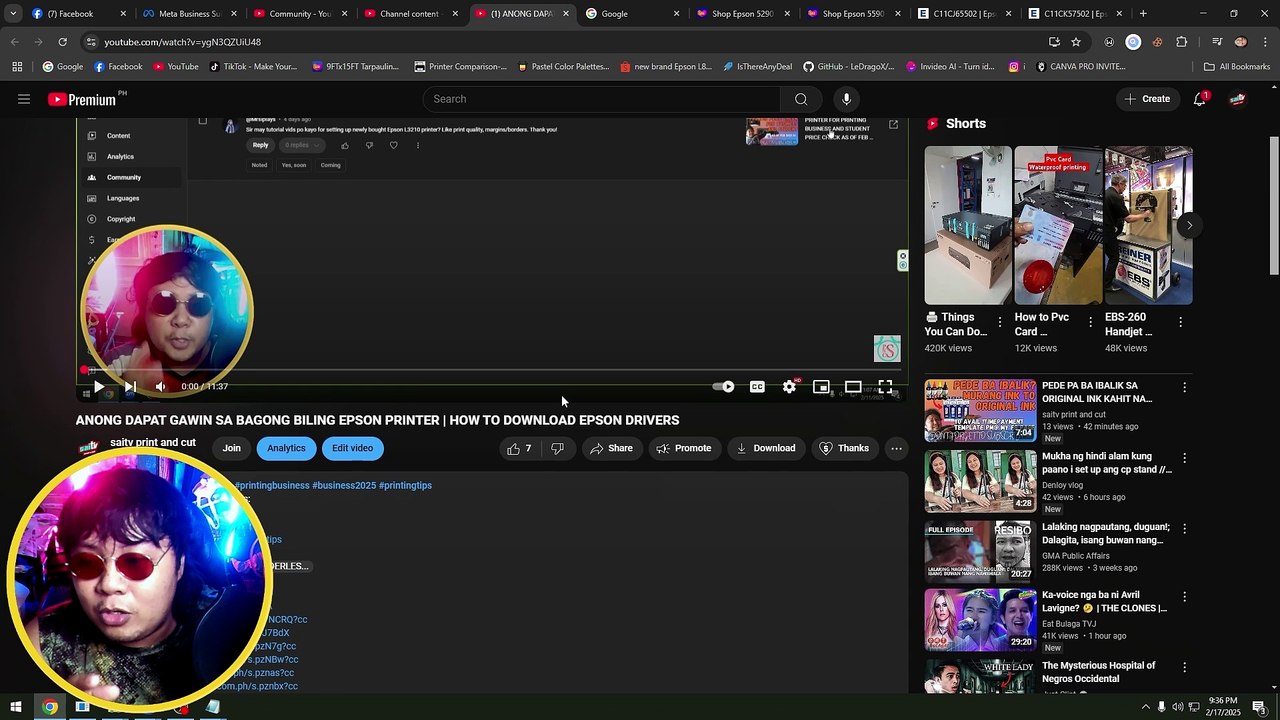Open more actions menu beside Thanks

(x=896, y=448)
